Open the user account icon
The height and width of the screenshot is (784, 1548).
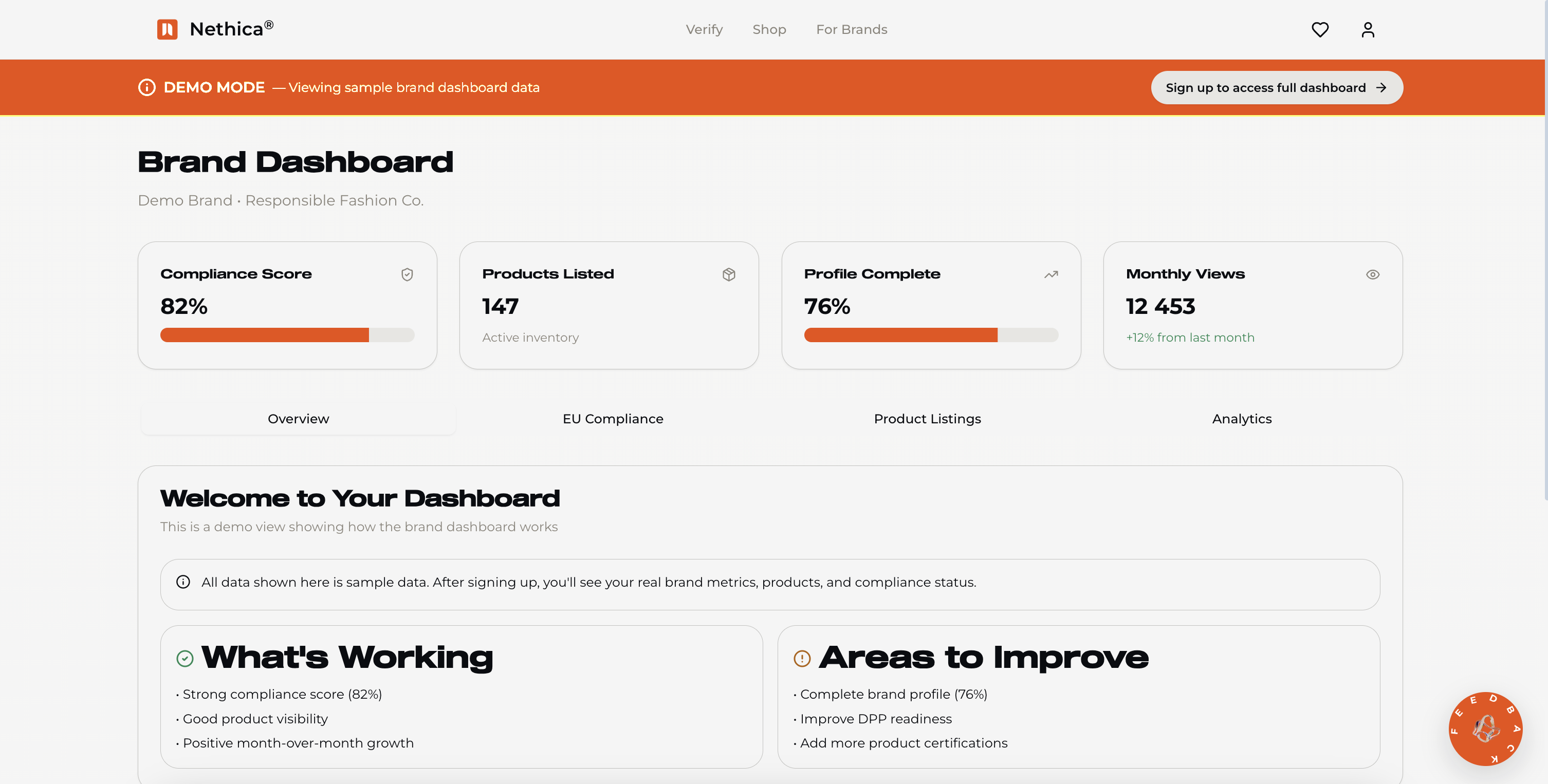pyautogui.click(x=1368, y=29)
